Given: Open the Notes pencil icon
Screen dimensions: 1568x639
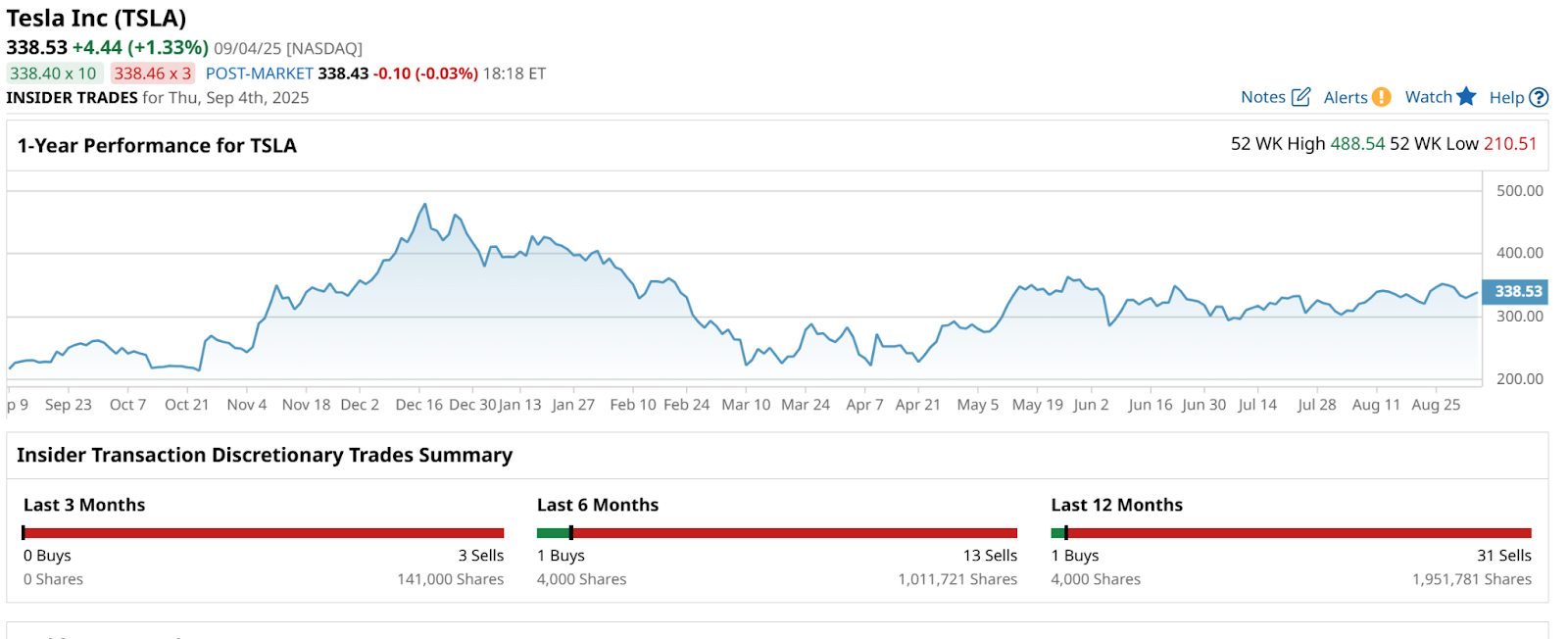Looking at the screenshot, I should [x=1300, y=97].
